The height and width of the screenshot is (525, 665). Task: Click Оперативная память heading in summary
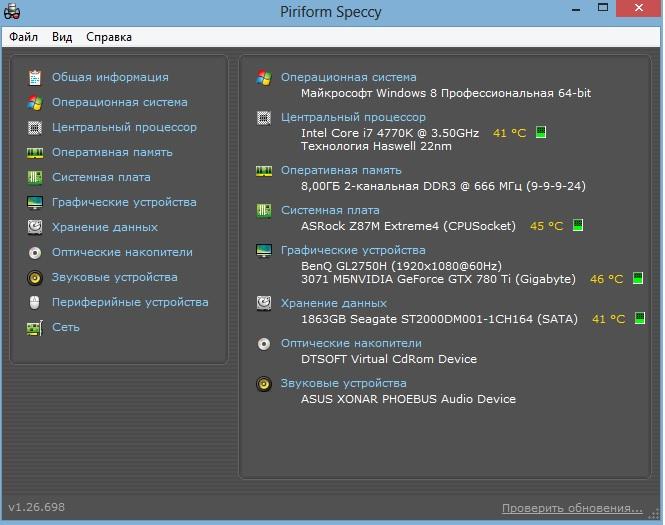(341, 170)
